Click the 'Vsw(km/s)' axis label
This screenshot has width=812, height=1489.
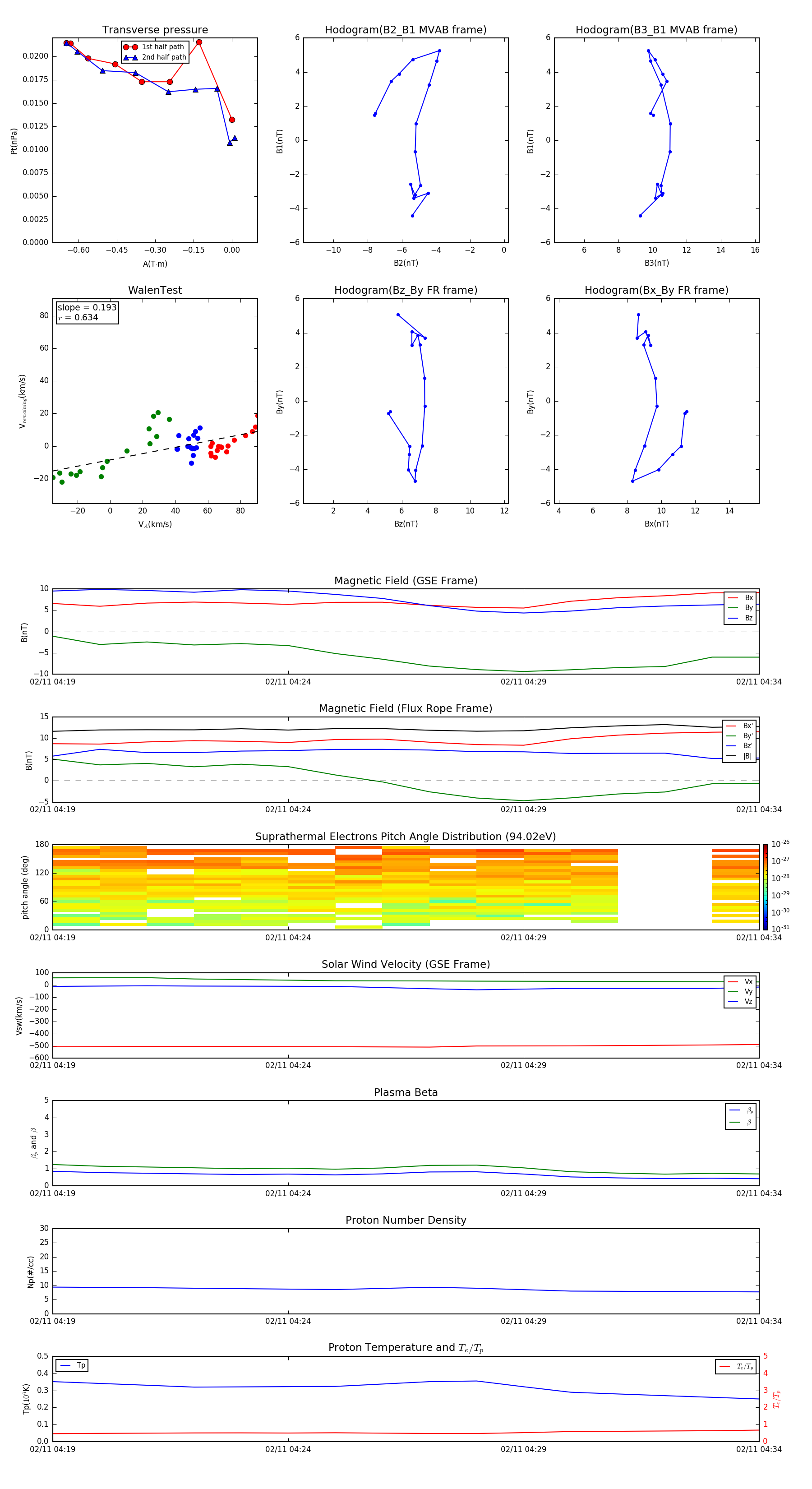click(19, 1015)
